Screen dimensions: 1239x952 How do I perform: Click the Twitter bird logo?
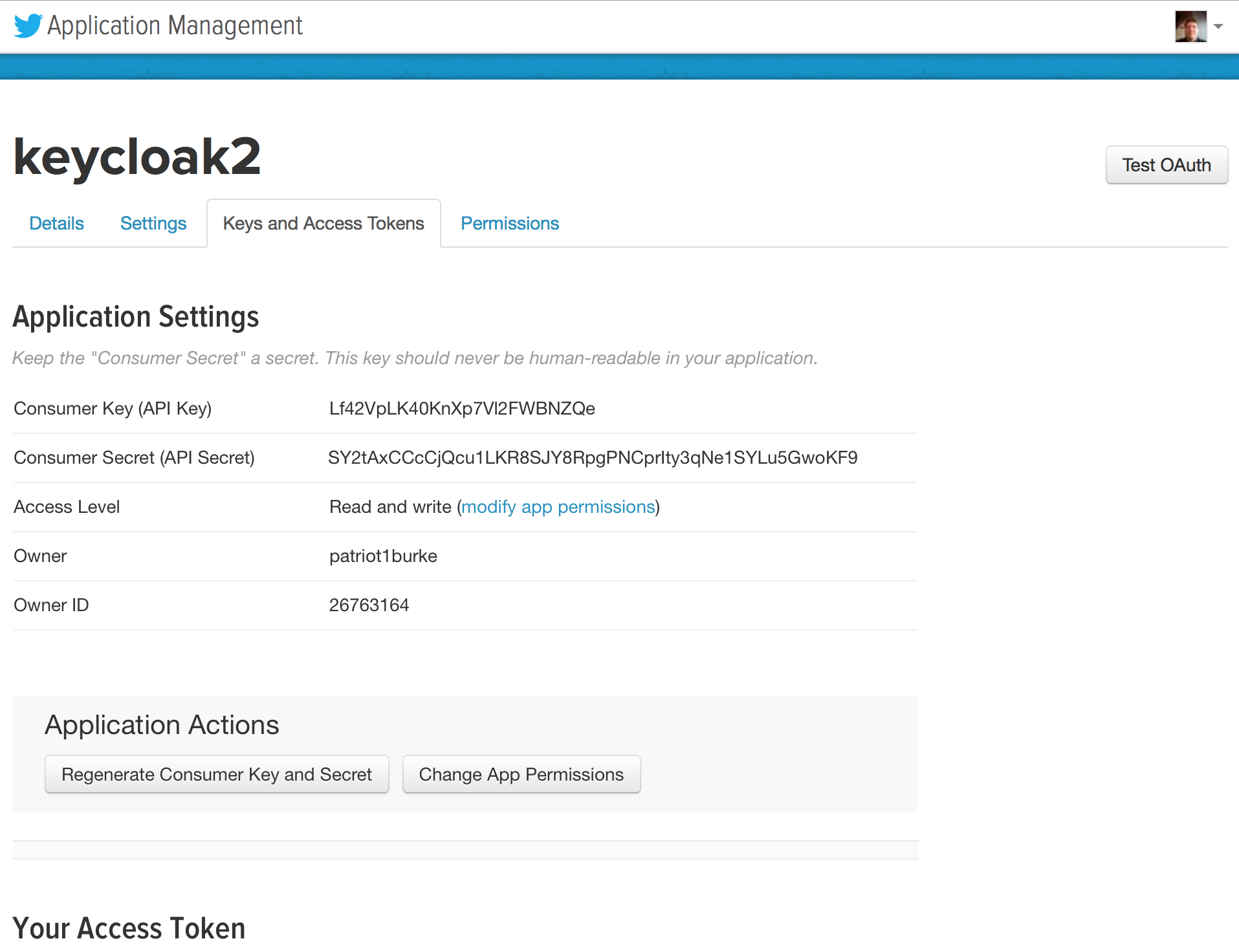tap(28, 26)
